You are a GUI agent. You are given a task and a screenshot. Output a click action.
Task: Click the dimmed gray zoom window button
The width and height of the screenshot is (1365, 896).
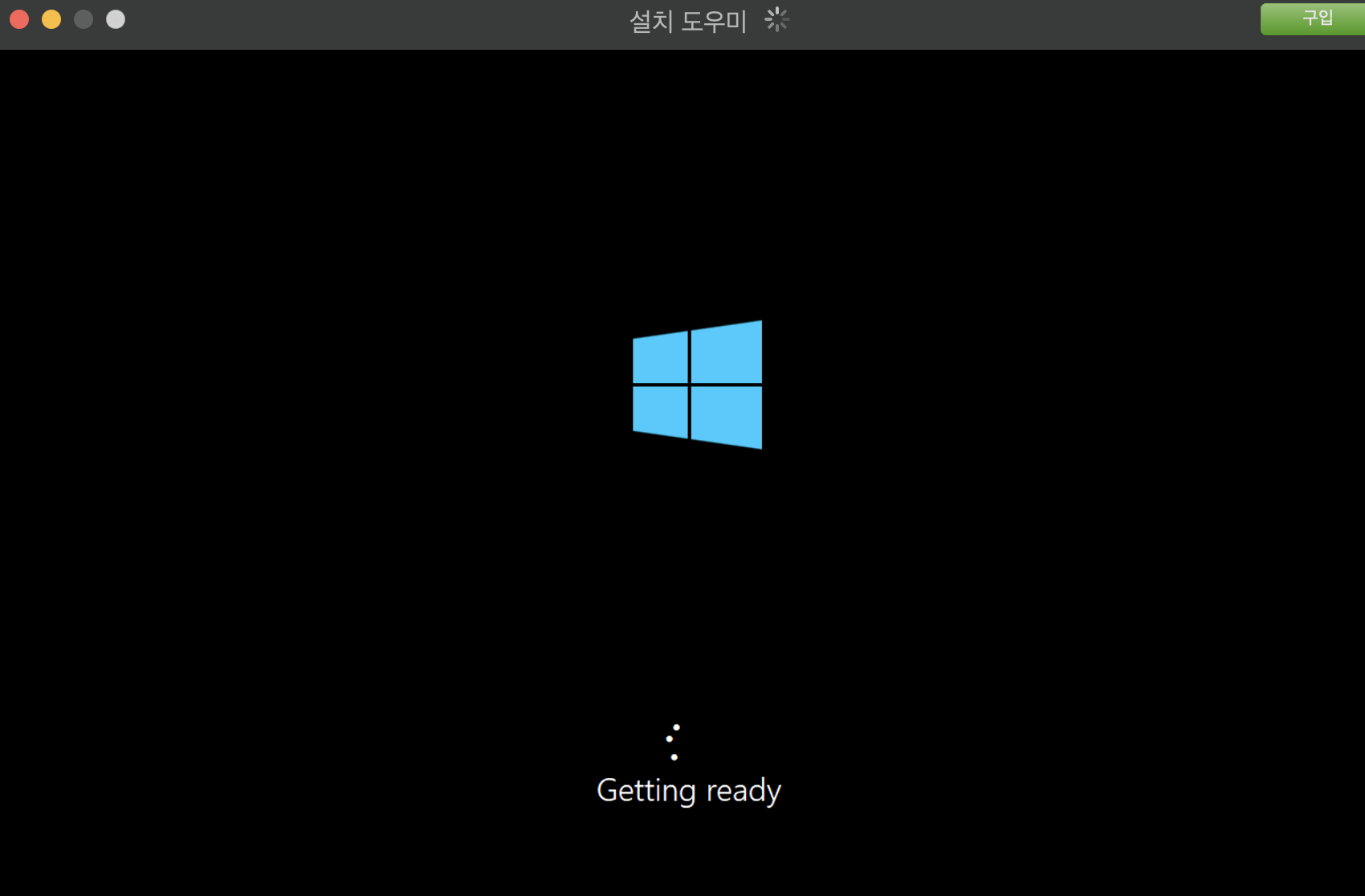[x=84, y=19]
